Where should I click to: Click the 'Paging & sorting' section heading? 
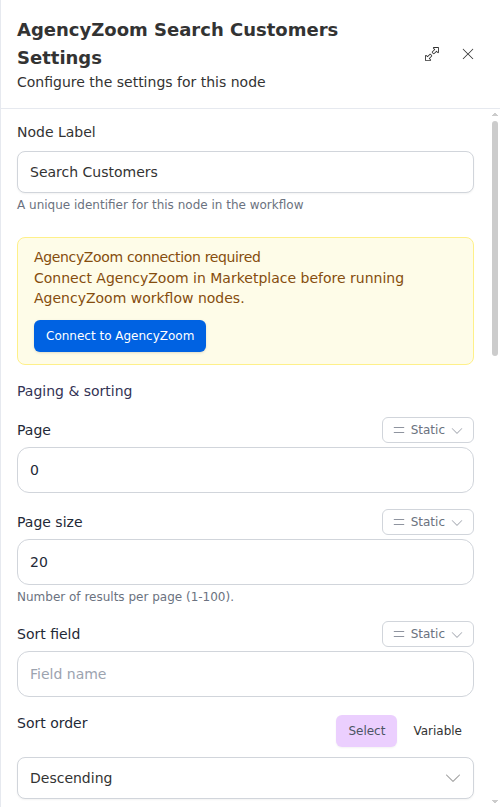click(x=75, y=391)
